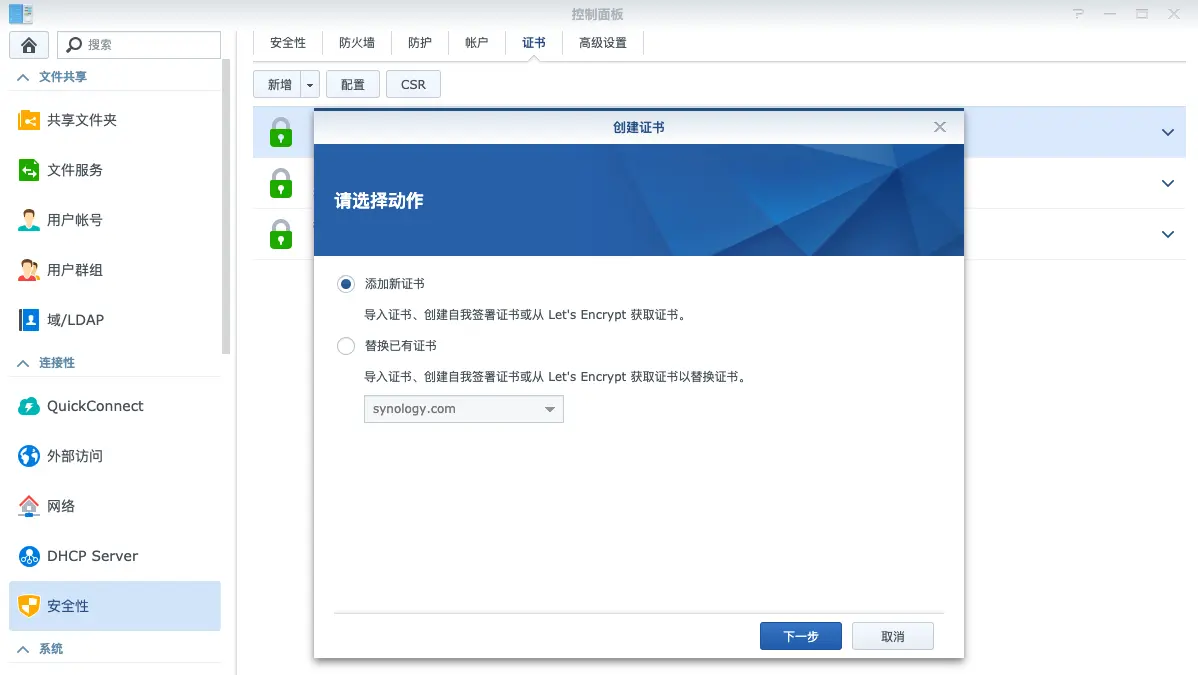This screenshot has width=1198, height=675.
Task: Click the Next (下一步) button
Action: click(x=801, y=636)
